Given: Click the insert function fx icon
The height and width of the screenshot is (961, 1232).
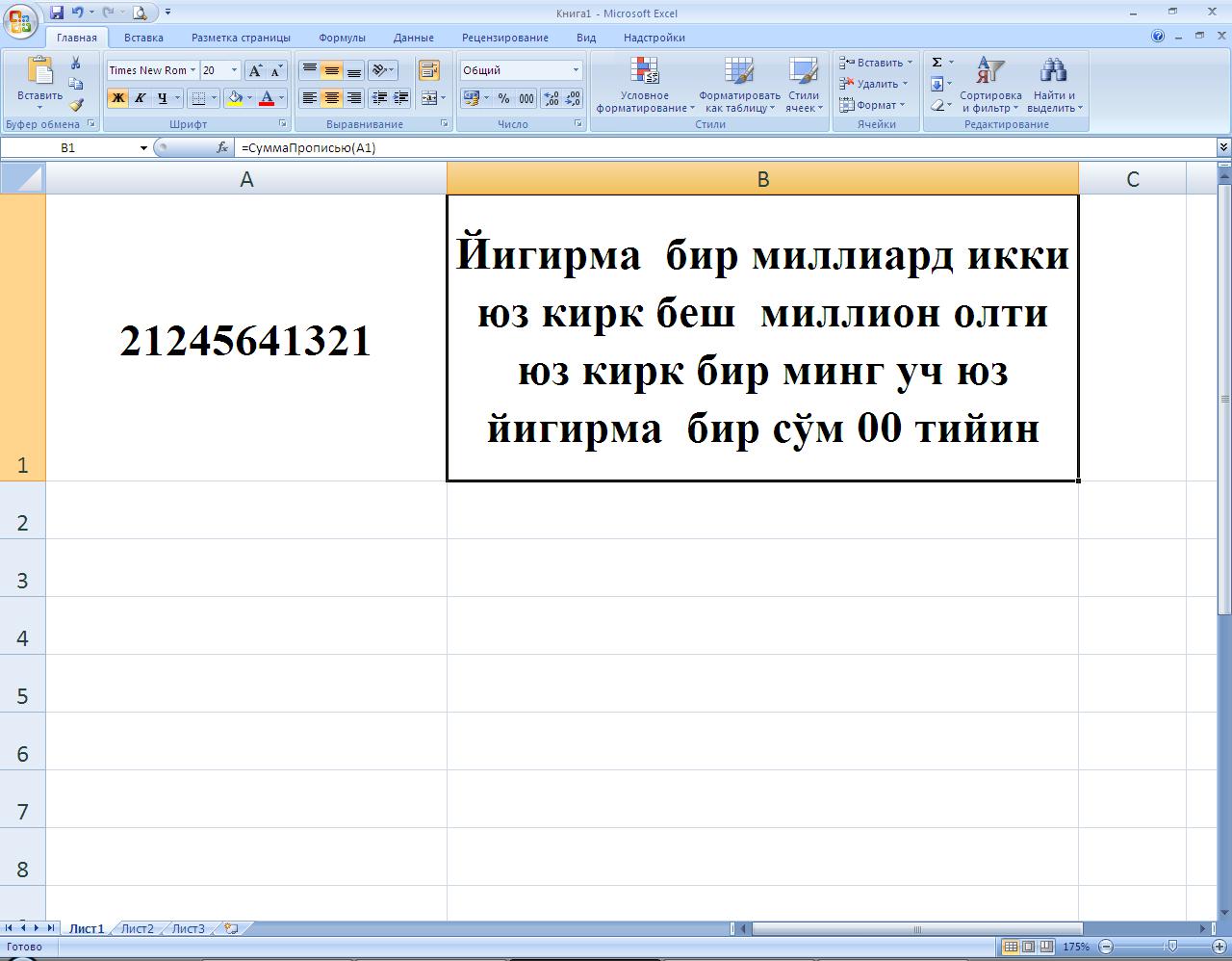Looking at the screenshot, I should click(222, 147).
